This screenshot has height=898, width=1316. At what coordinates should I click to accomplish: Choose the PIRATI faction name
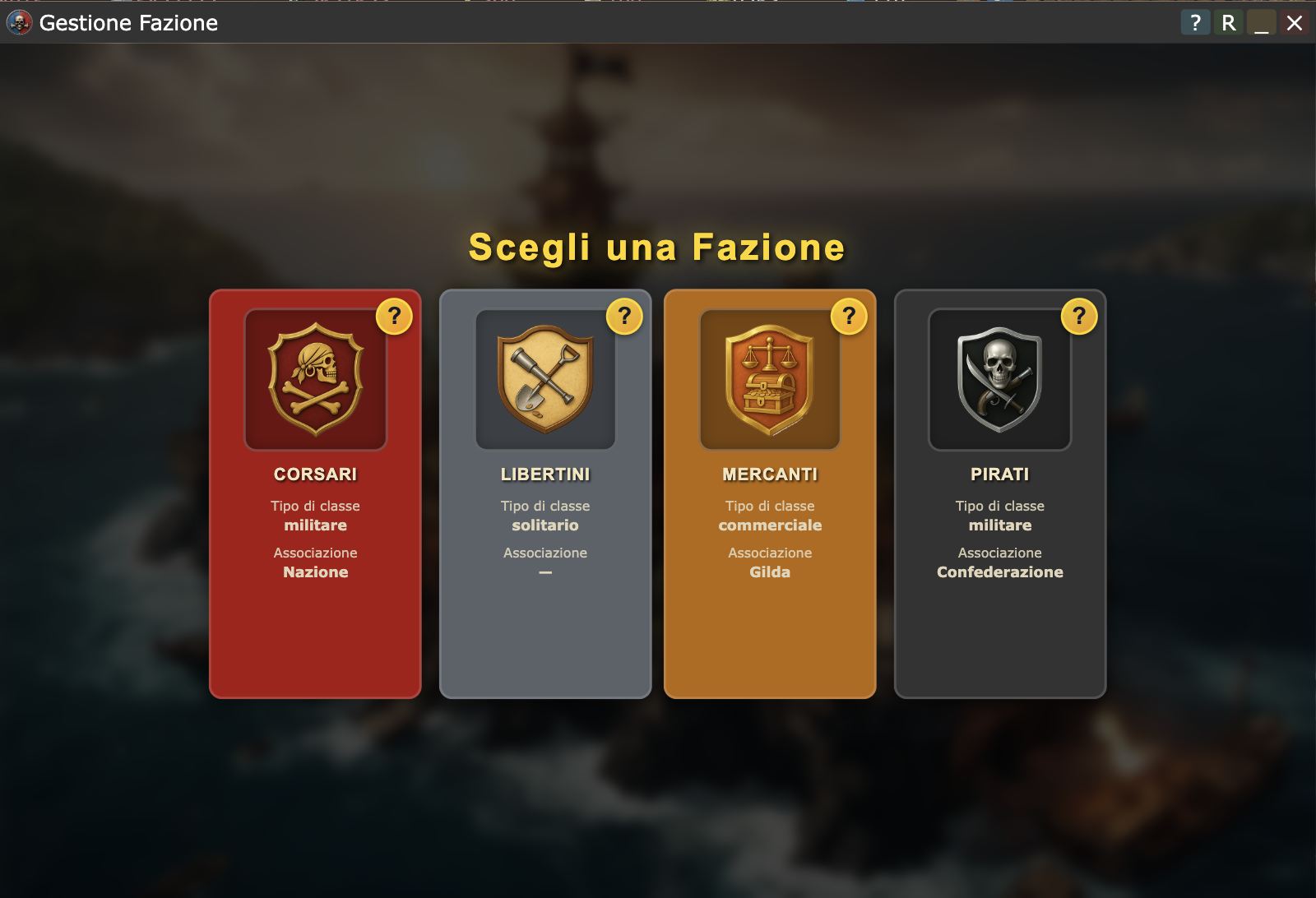[1000, 474]
